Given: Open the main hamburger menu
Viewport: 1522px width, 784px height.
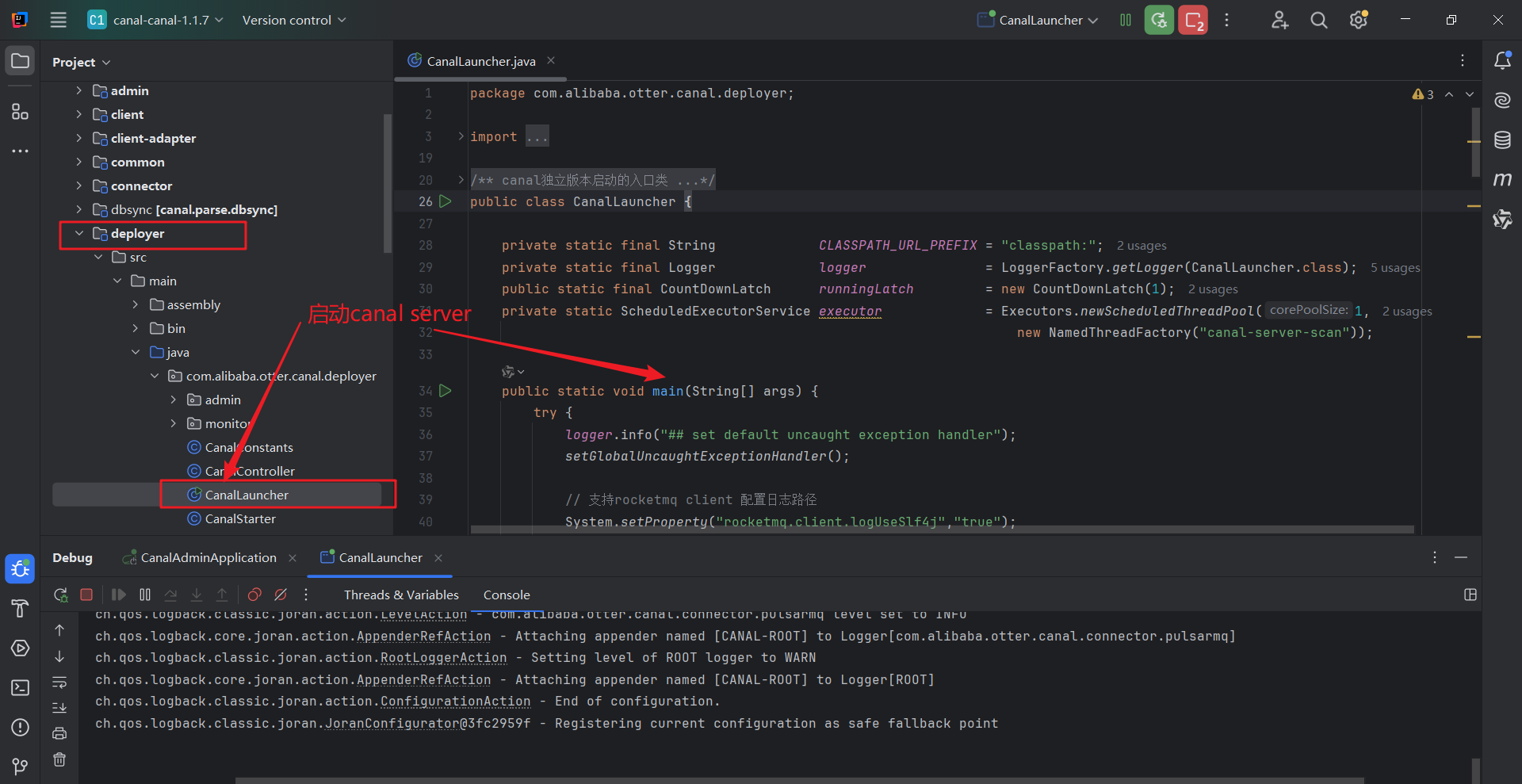Looking at the screenshot, I should (x=59, y=20).
